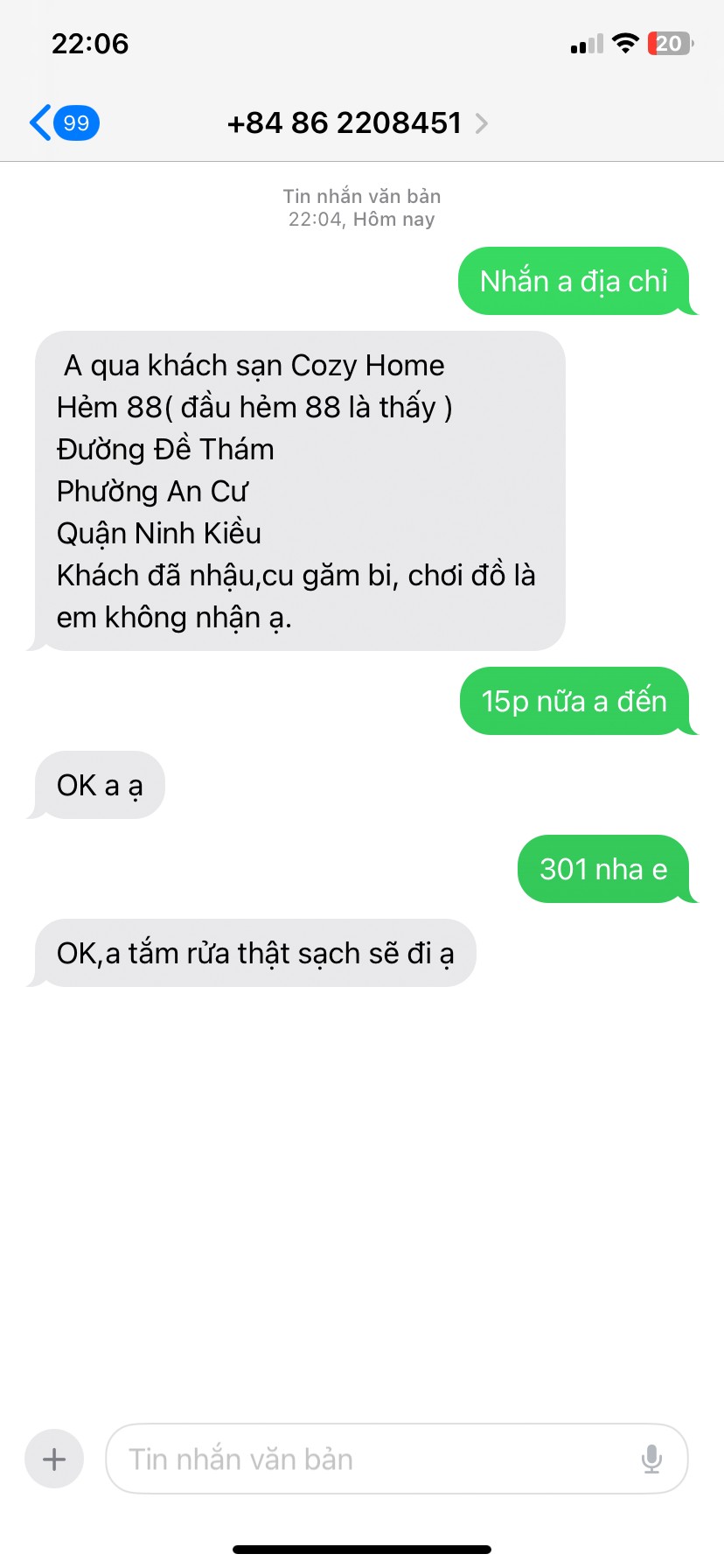
Task: Tap the battery indicator showing 20
Action: [671, 43]
